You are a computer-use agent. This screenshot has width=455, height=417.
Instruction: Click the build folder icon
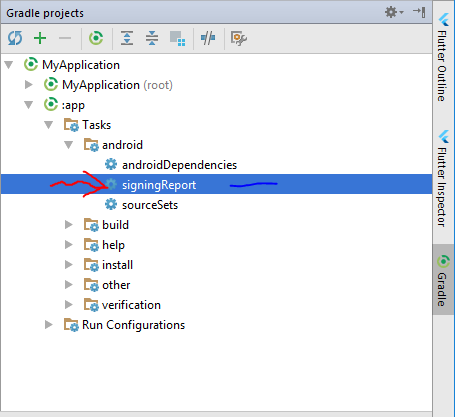pyautogui.click(x=91, y=225)
